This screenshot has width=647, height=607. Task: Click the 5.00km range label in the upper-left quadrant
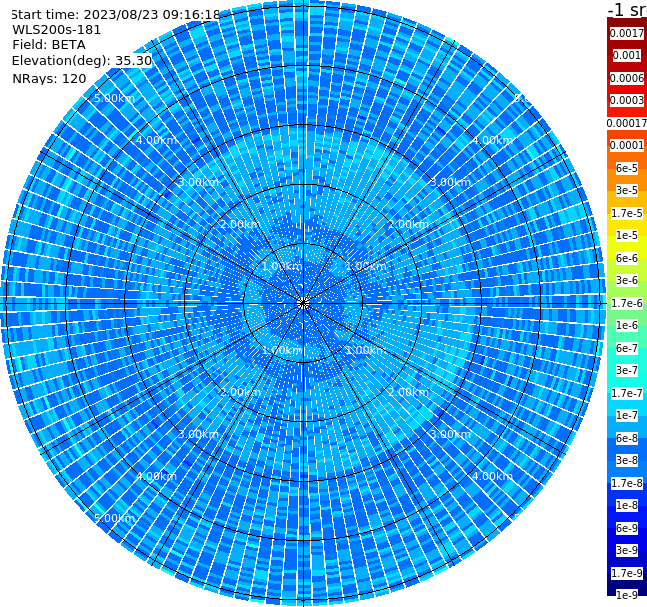[114, 98]
